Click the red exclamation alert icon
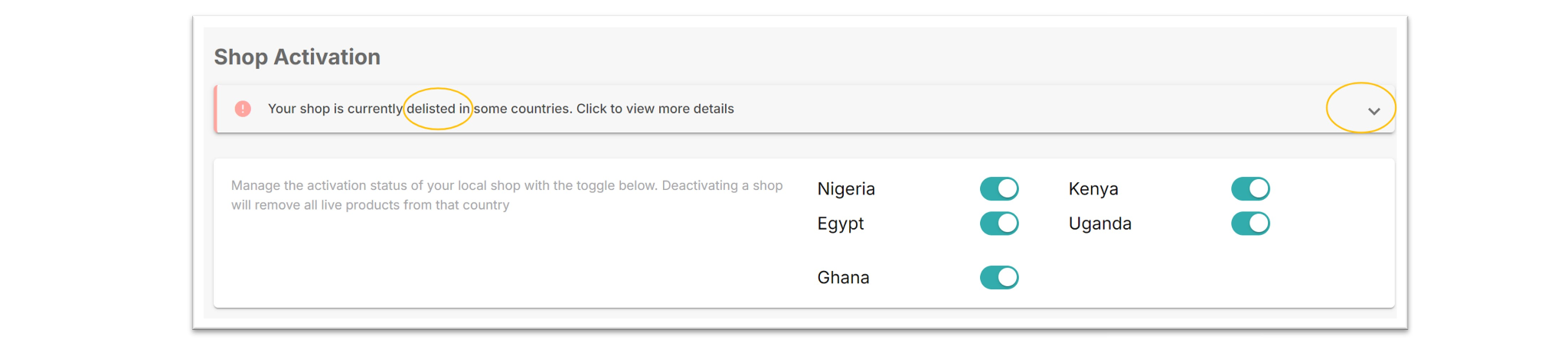The image size is (1568, 346). click(243, 109)
